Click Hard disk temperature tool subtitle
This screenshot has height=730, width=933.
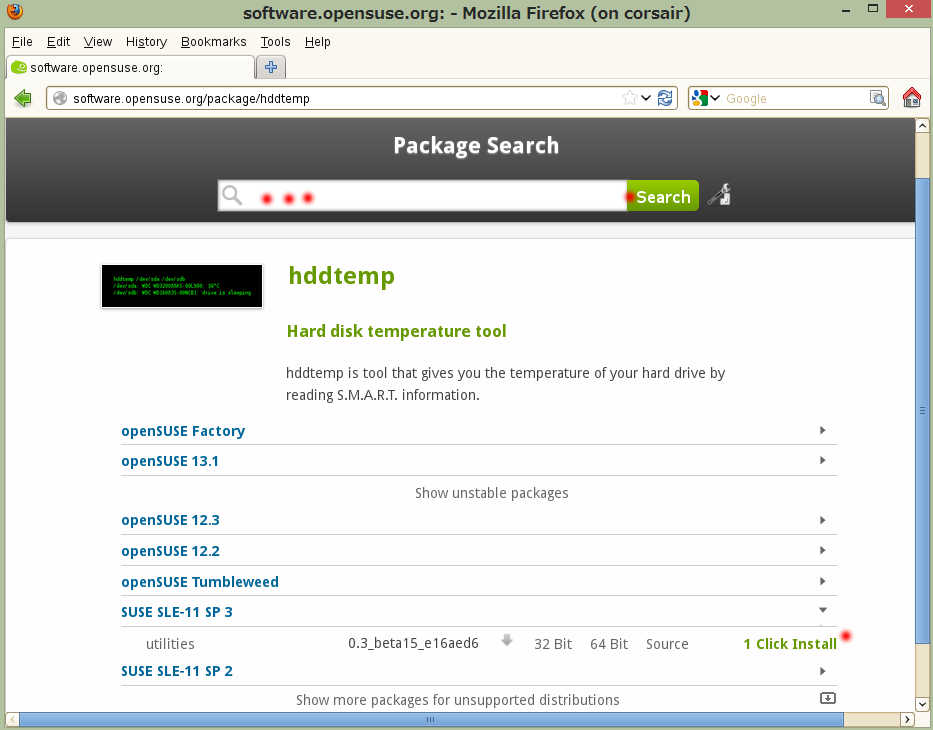tap(396, 331)
